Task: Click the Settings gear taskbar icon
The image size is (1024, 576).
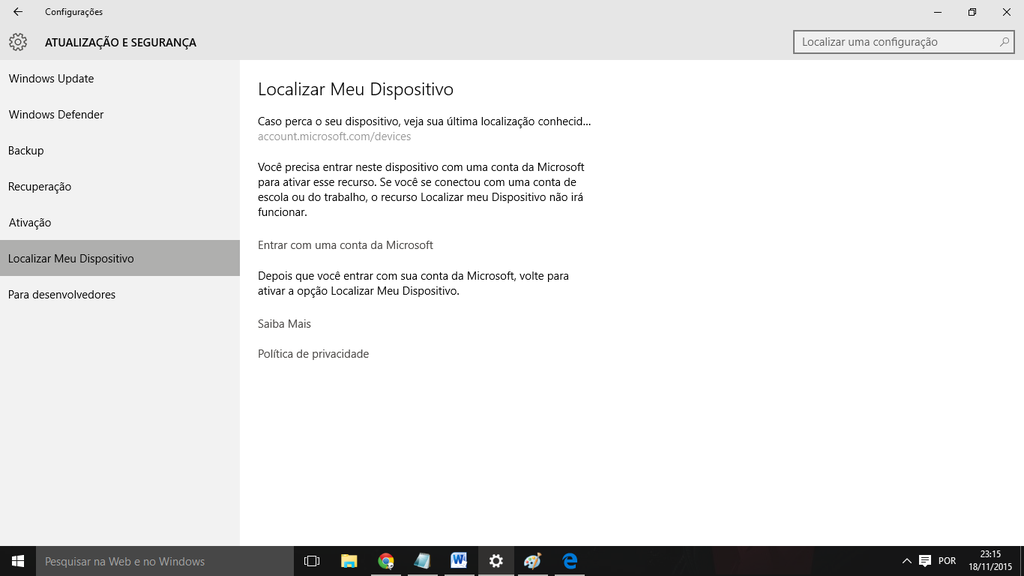Action: 496,561
